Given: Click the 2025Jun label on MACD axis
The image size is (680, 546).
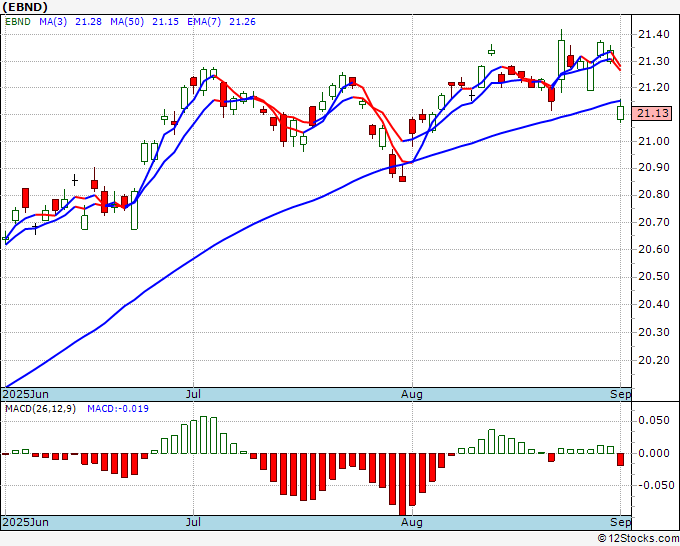Looking at the screenshot, I should point(26,522).
